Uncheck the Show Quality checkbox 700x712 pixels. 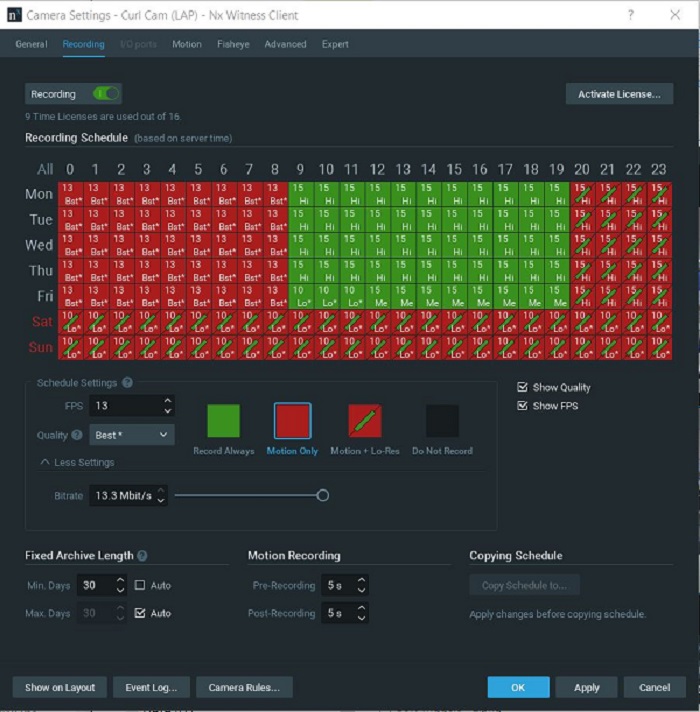(523, 387)
